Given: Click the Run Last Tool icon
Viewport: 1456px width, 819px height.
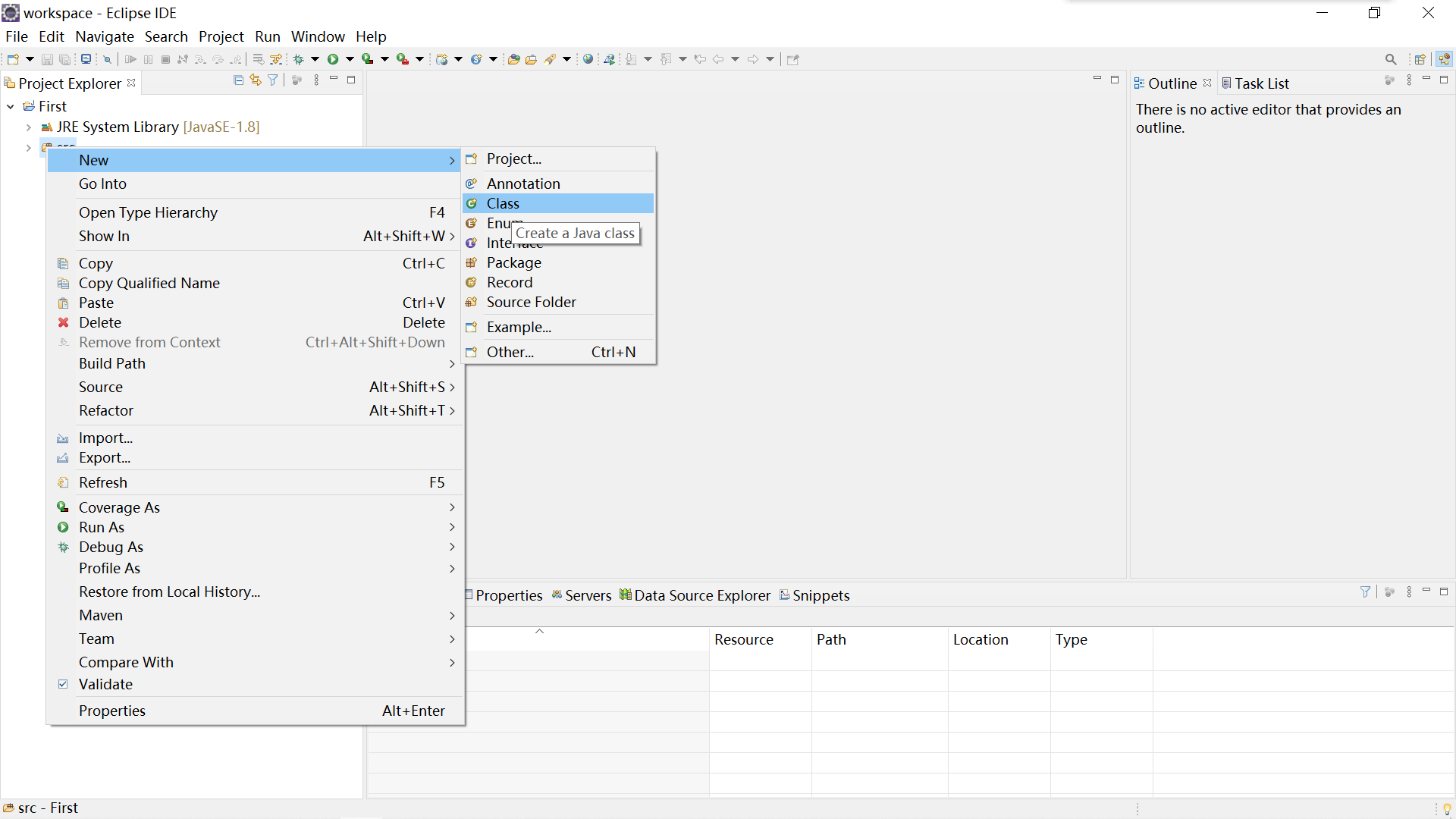Looking at the screenshot, I should point(402,59).
